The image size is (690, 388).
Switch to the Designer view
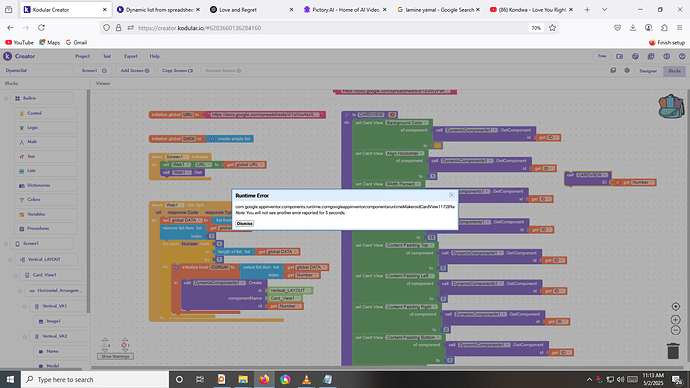click(x=648, y=71)
